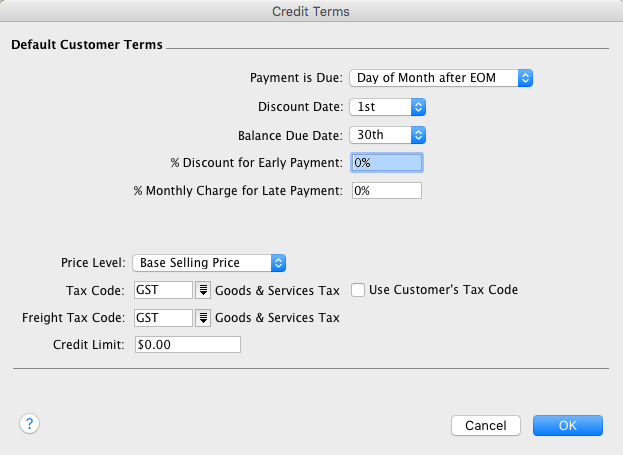
Task: Click the Credit Terms window title bar
Action: point(311,11)
